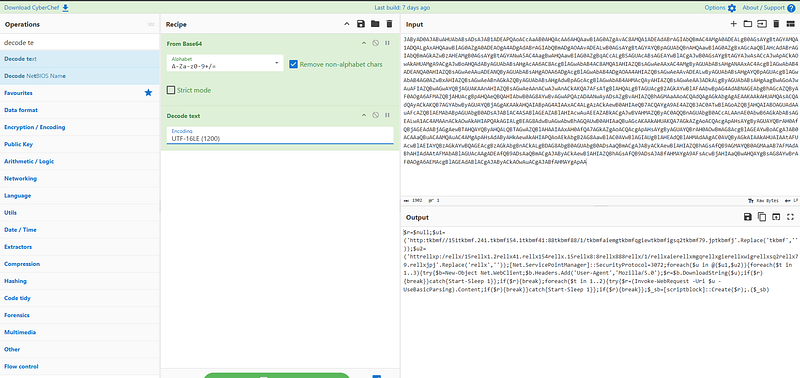Select the 'Decode NetBIOS Name' search result
This screenshot has height=378, width=800.
79,75
